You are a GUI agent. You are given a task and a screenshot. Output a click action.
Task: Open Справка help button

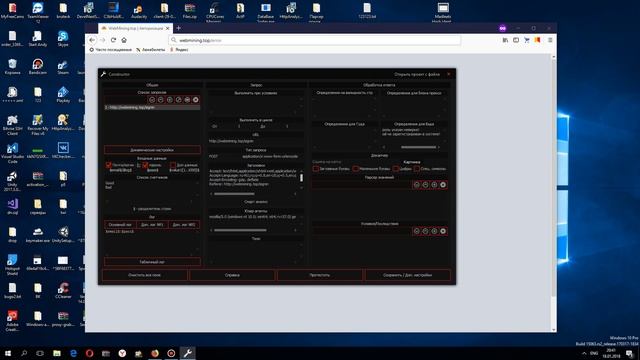click(x=232, y=275)
